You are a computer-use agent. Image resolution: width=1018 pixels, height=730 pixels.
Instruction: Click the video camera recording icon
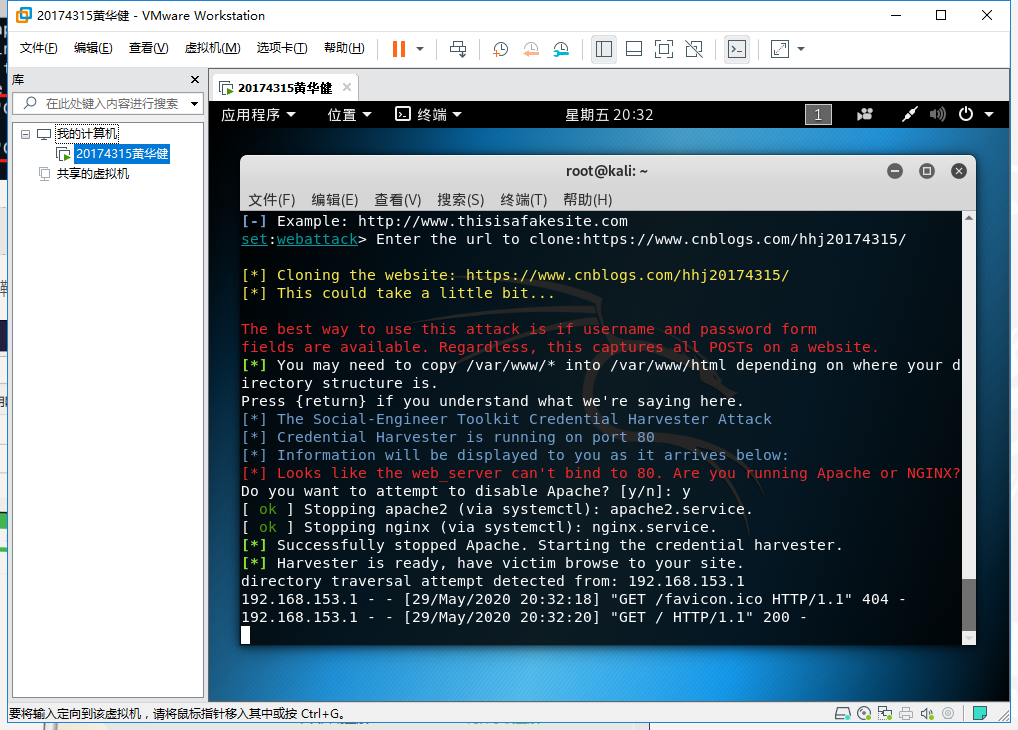(x=865, y=115)
